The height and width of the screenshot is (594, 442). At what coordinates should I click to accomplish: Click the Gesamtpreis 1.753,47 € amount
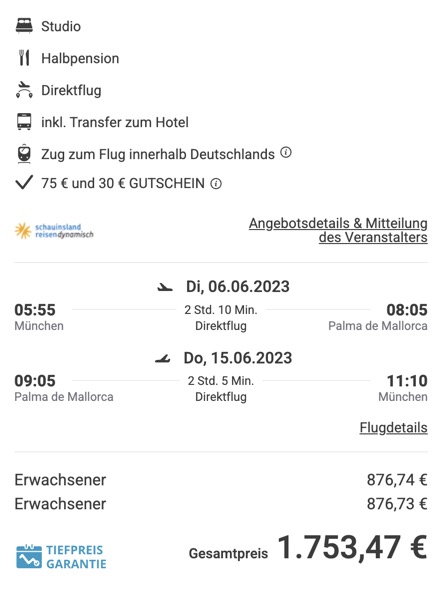[353, 547]
